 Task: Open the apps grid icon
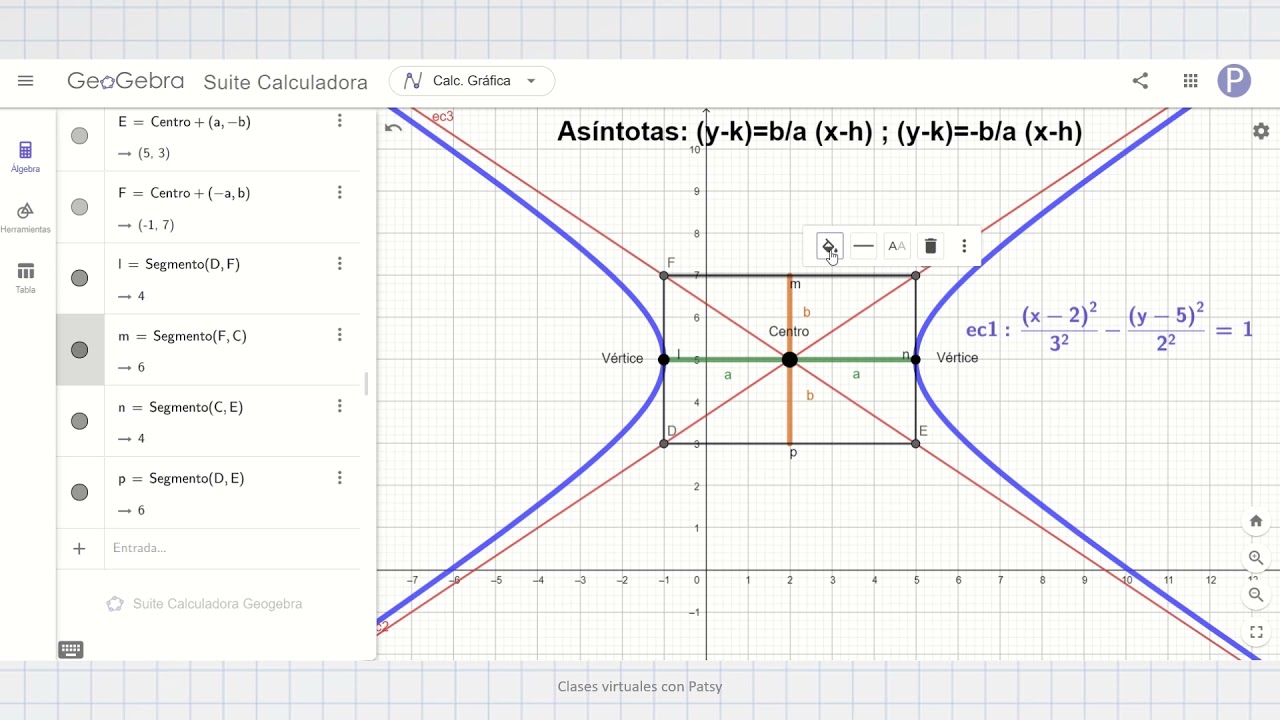[1190, 81]
